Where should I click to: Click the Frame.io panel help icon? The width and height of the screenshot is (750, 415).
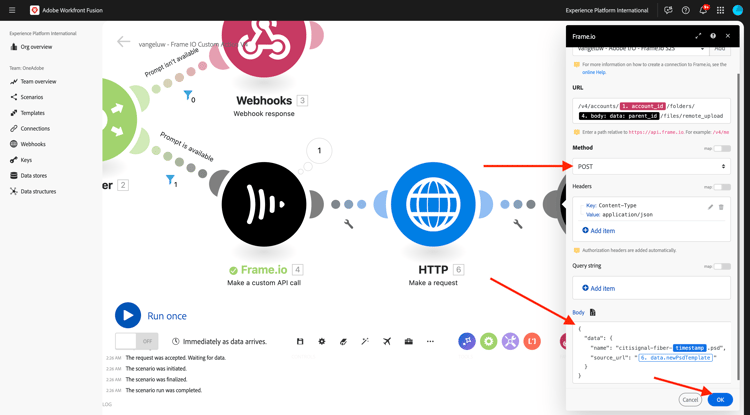point(713,36)
